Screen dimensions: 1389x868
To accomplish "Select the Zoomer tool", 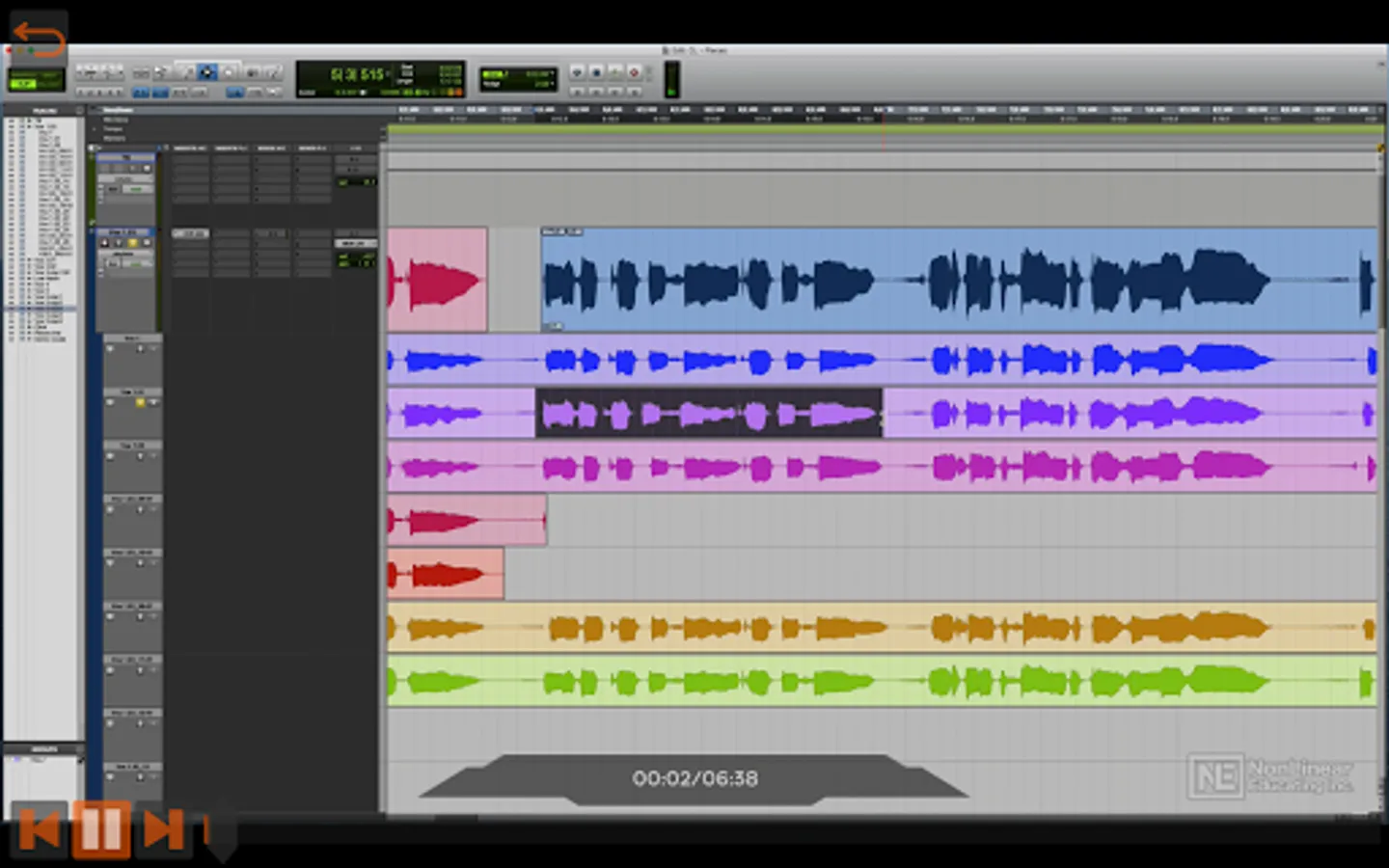I will [161, 72].
